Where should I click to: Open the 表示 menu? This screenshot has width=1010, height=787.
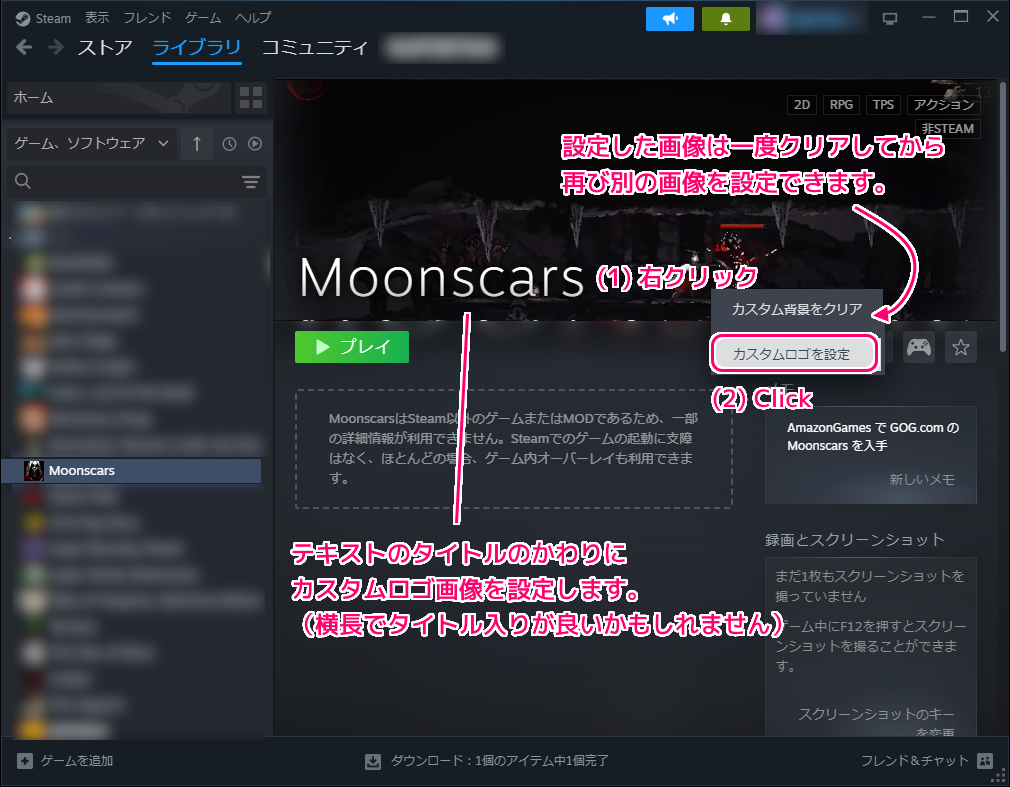97,18
